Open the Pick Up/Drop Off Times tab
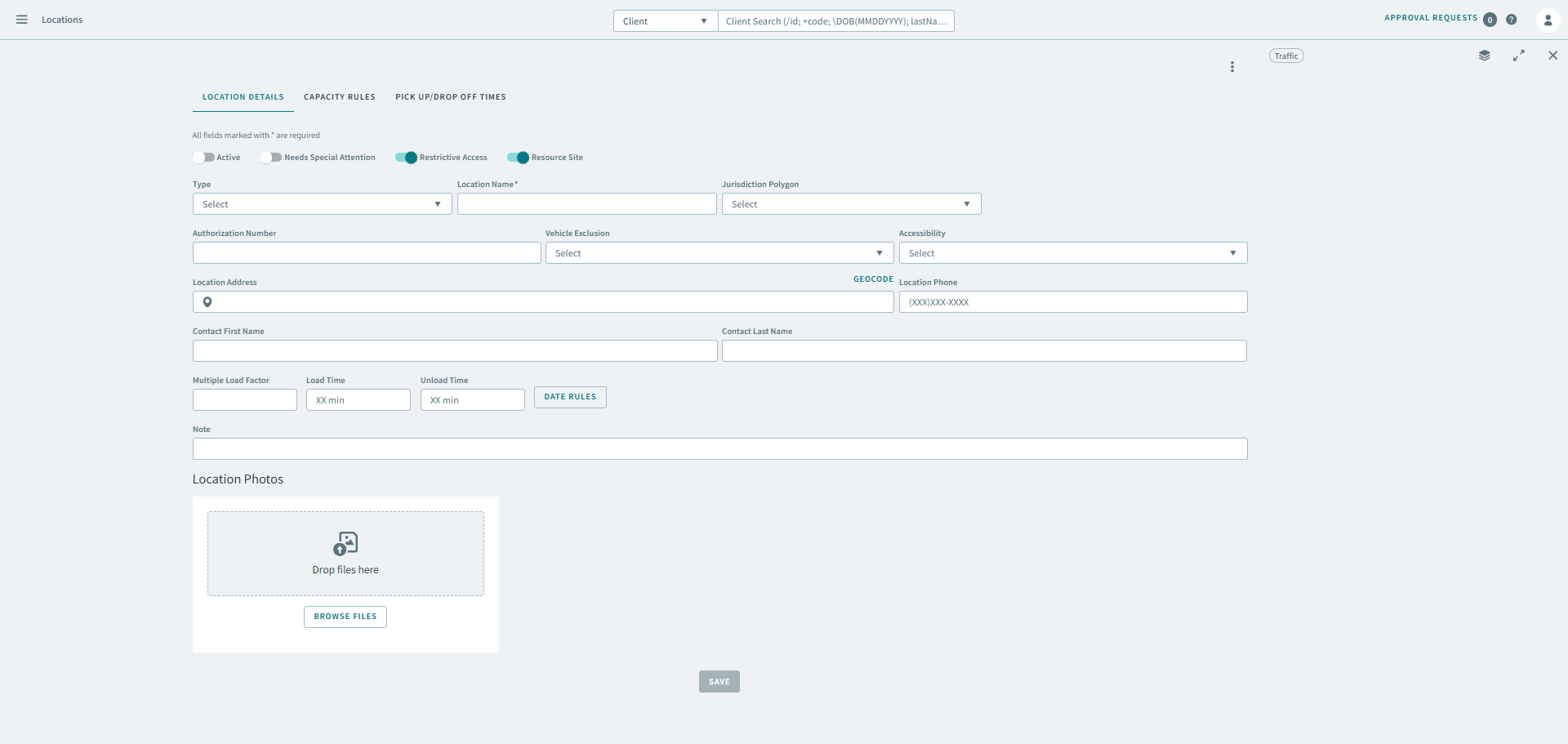Image resolution: width=1568 pixels, height=744 pixels. pyautogui.click(x=451, y=97)
